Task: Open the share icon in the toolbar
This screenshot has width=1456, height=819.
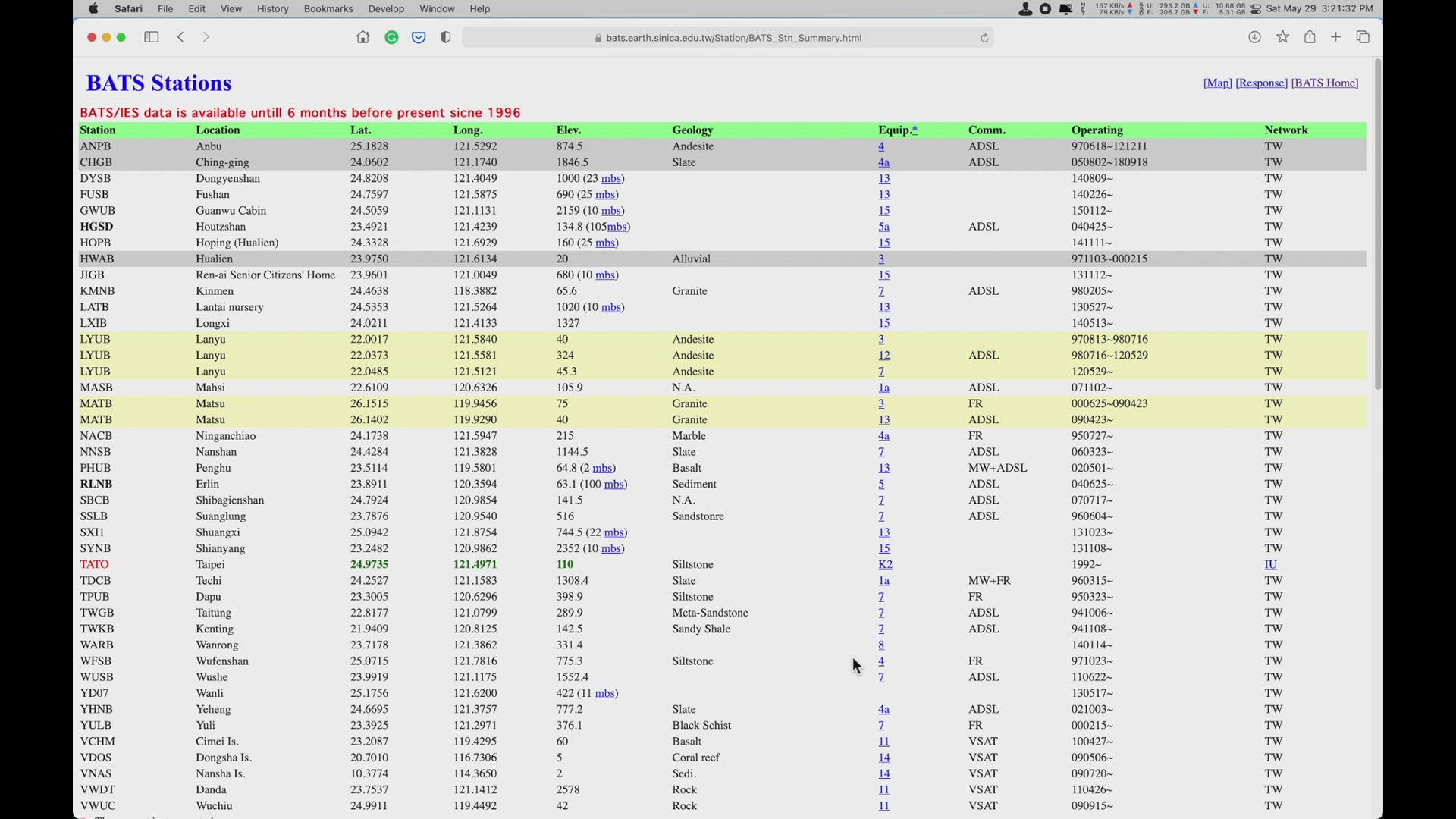Action: pyautogui.click(x=1310, y=37)
